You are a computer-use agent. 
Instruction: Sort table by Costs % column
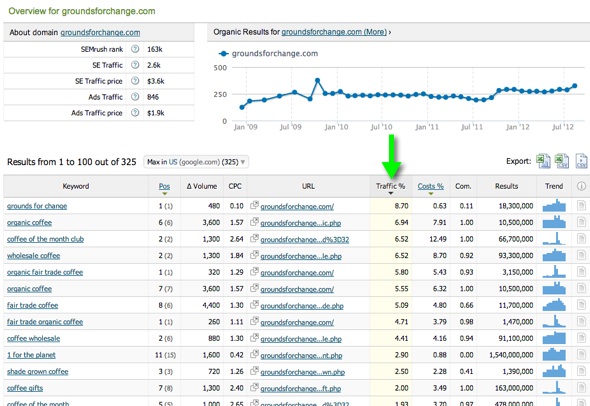pos(430,186)
